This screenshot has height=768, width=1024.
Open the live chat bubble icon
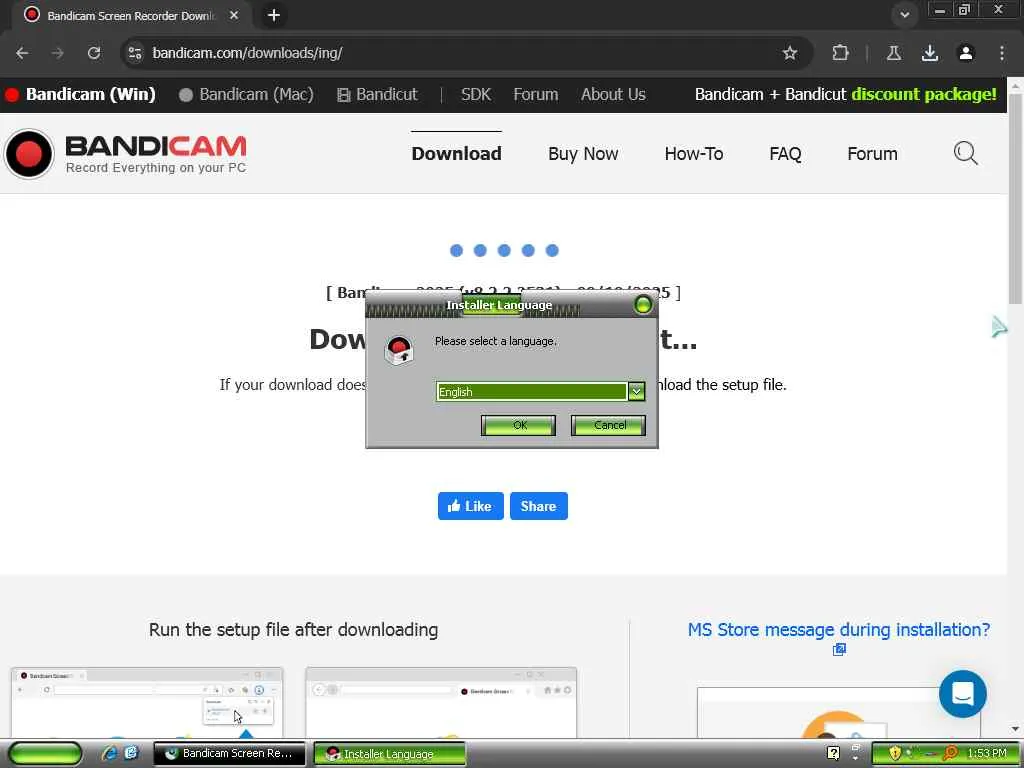pos(963,694)
